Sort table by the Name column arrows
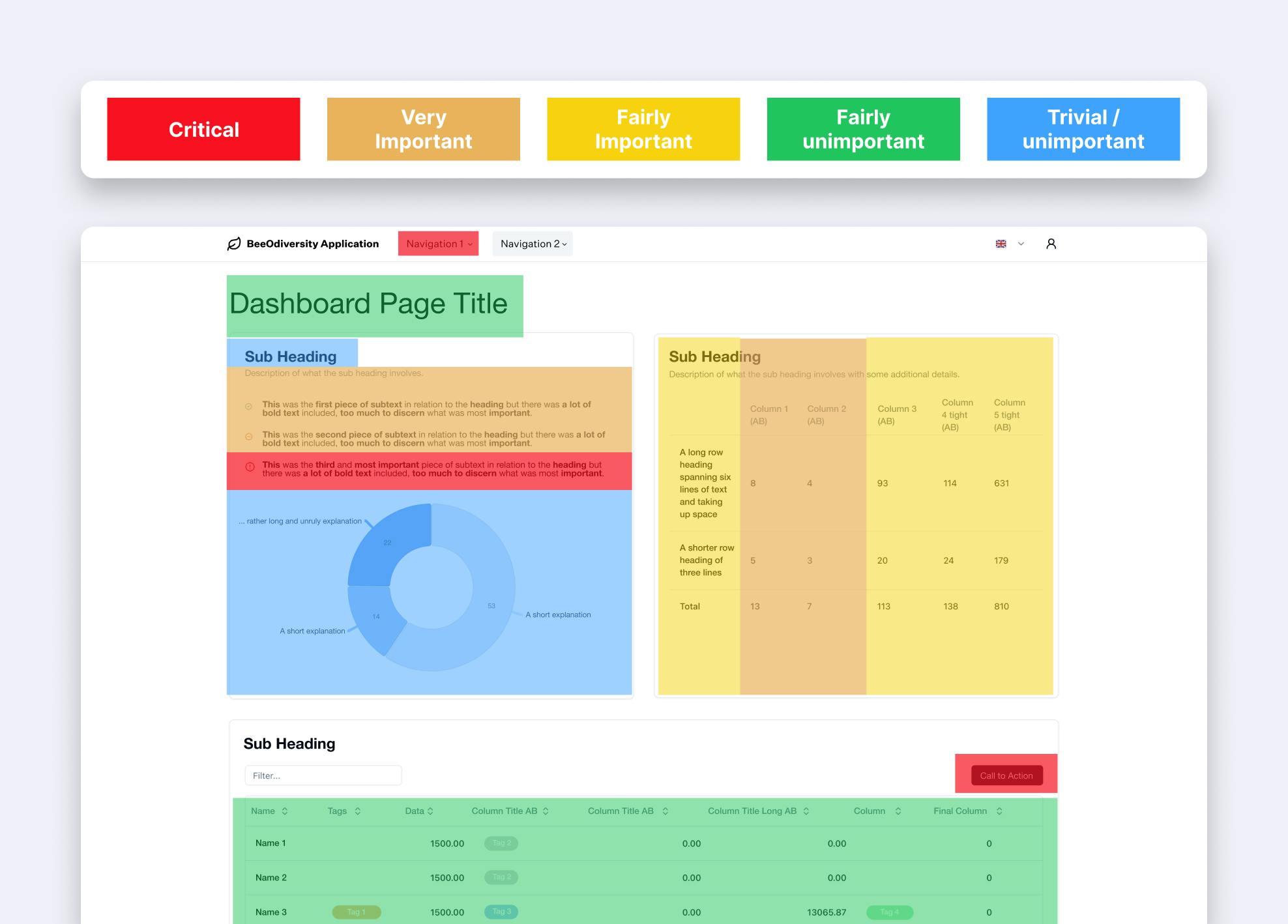1288x924 pixels. [285, 811]
